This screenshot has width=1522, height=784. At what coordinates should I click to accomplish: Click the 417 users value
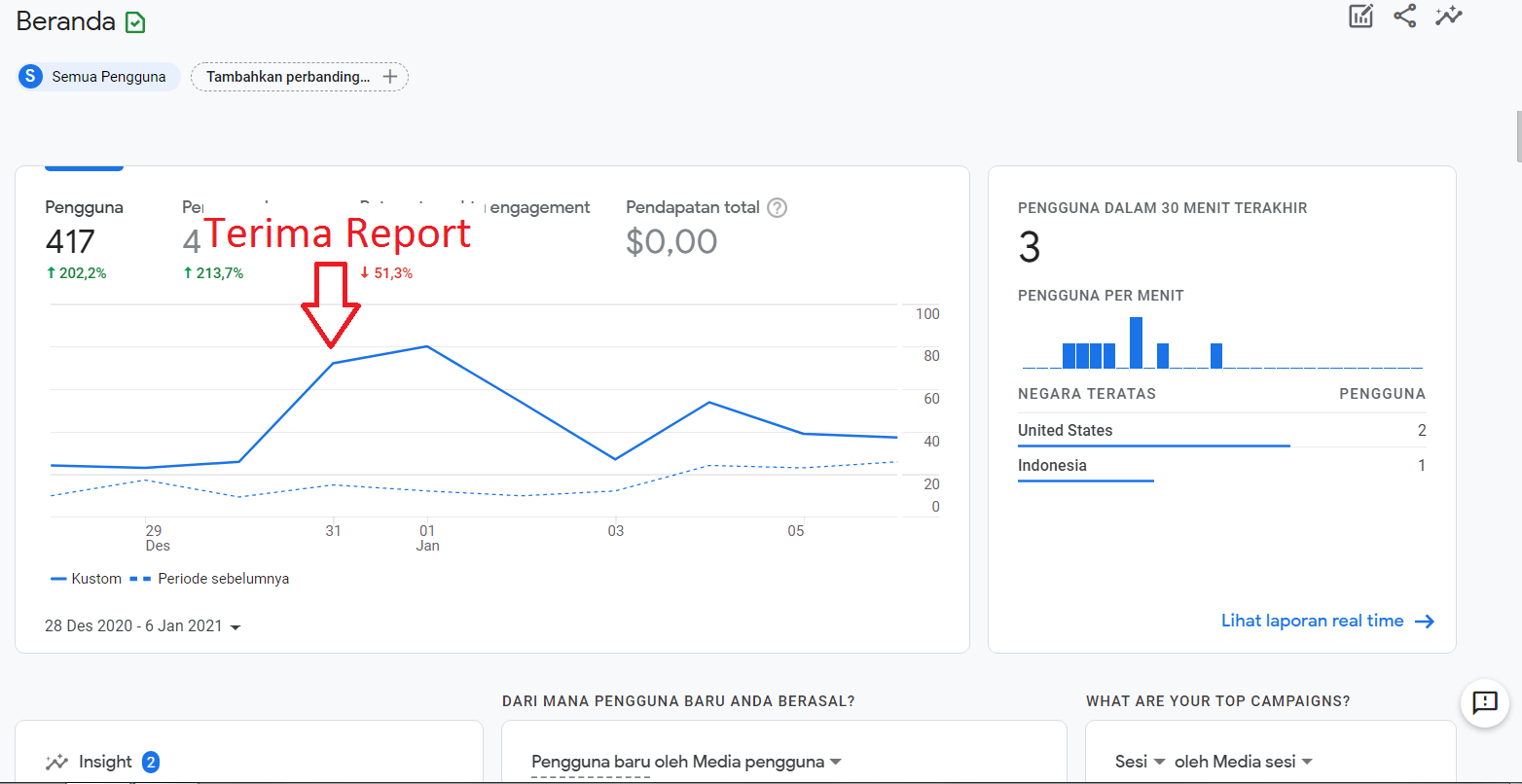[70, 241]
